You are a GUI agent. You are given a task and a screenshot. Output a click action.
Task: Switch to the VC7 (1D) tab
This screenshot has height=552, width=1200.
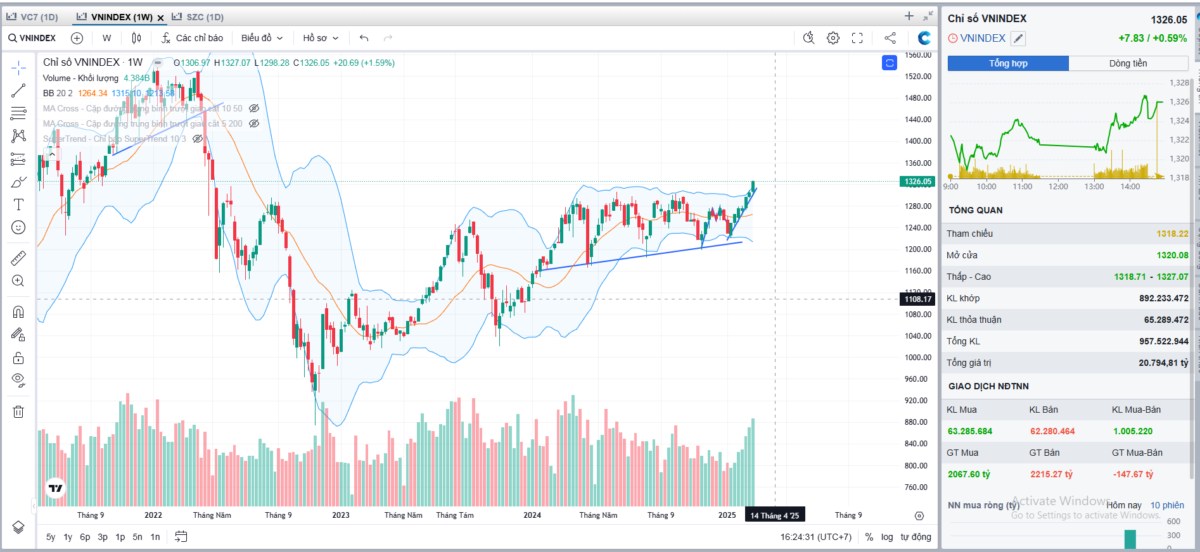pyautogui.click(x=39, y=17)
